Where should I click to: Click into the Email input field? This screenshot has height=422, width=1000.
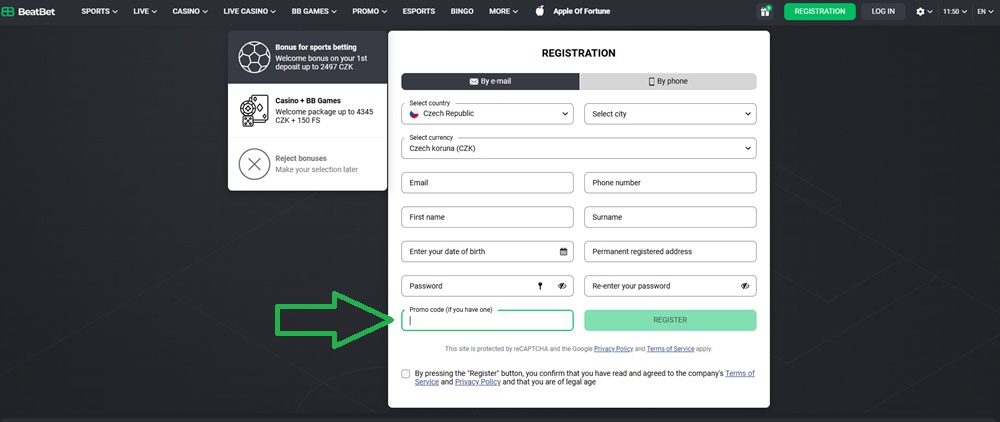coord(487,183)
